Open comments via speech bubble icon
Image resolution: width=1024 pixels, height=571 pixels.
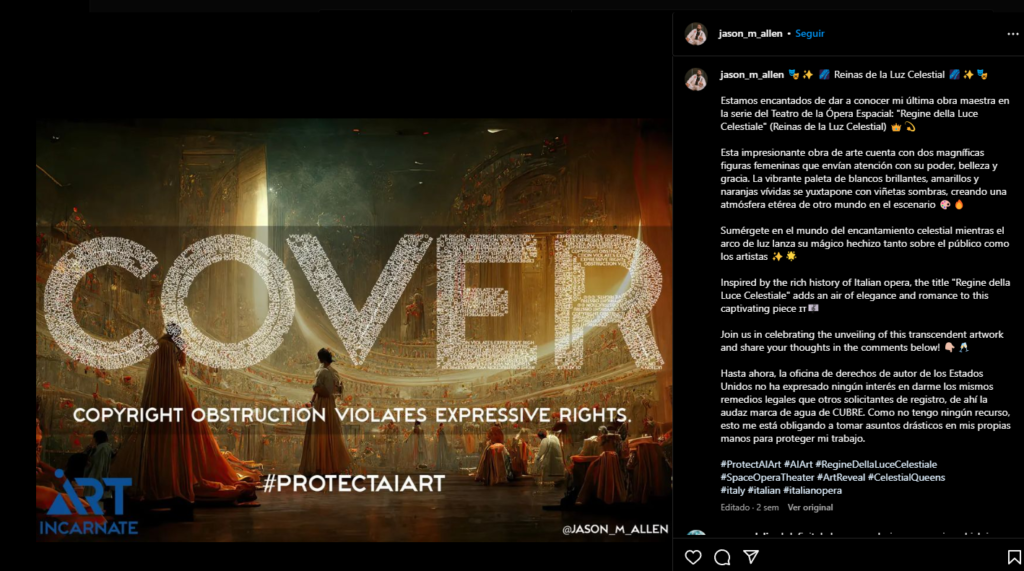(x=722, y=557)
